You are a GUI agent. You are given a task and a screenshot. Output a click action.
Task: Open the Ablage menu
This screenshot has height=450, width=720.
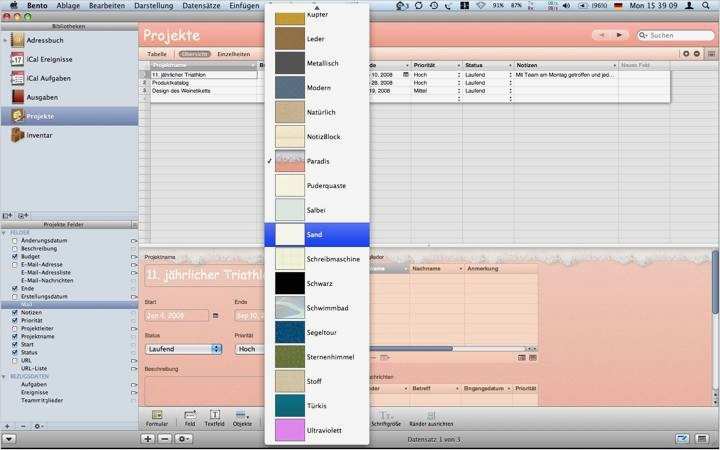(x=68, y=6)
